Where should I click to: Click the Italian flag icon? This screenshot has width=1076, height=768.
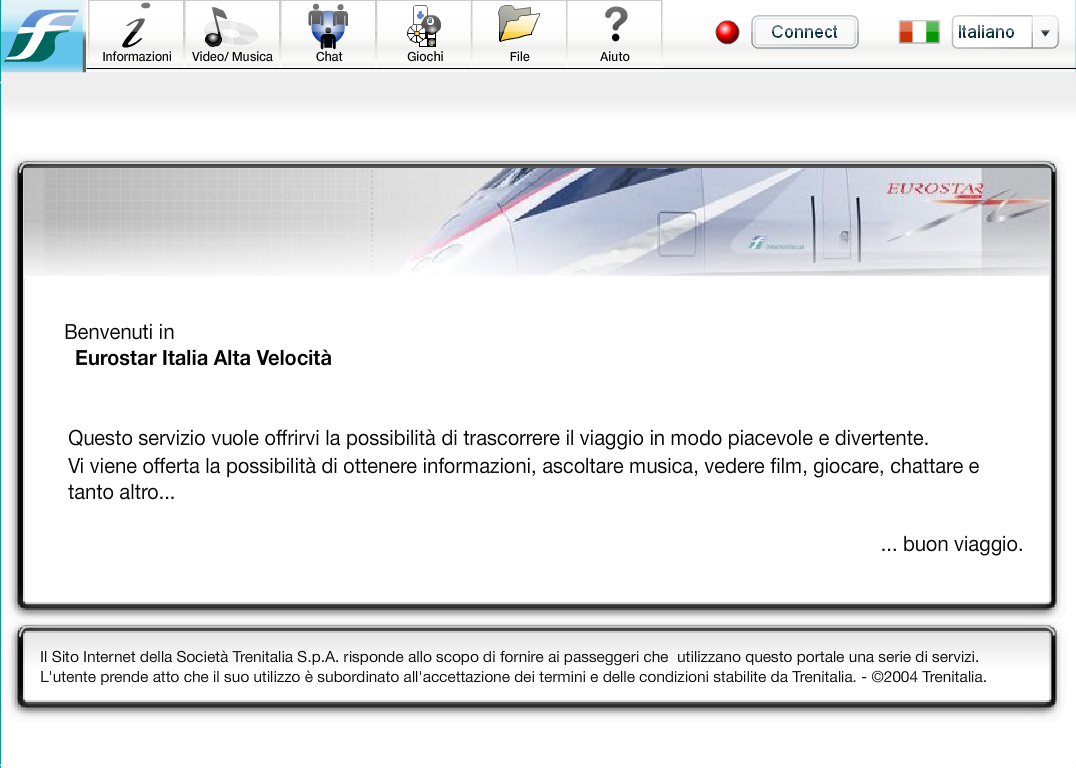[x=919, y=32]
